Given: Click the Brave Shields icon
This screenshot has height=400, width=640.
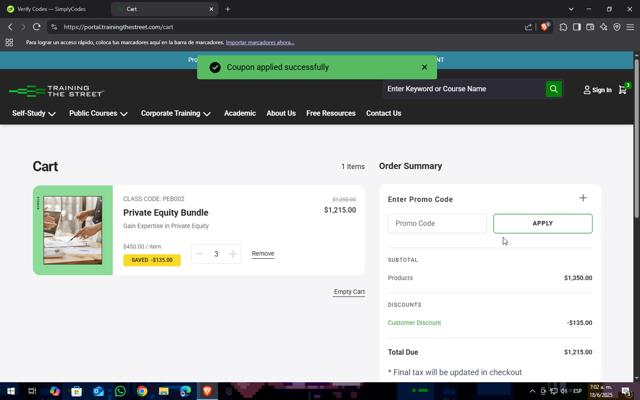Looking at the screenshot, I should coord(544,27).
